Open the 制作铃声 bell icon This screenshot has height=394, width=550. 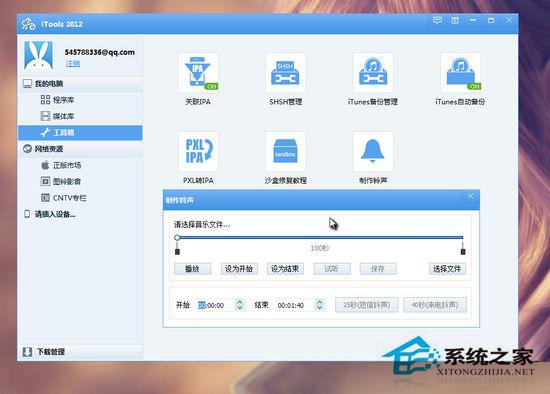[x=373, y=151]
